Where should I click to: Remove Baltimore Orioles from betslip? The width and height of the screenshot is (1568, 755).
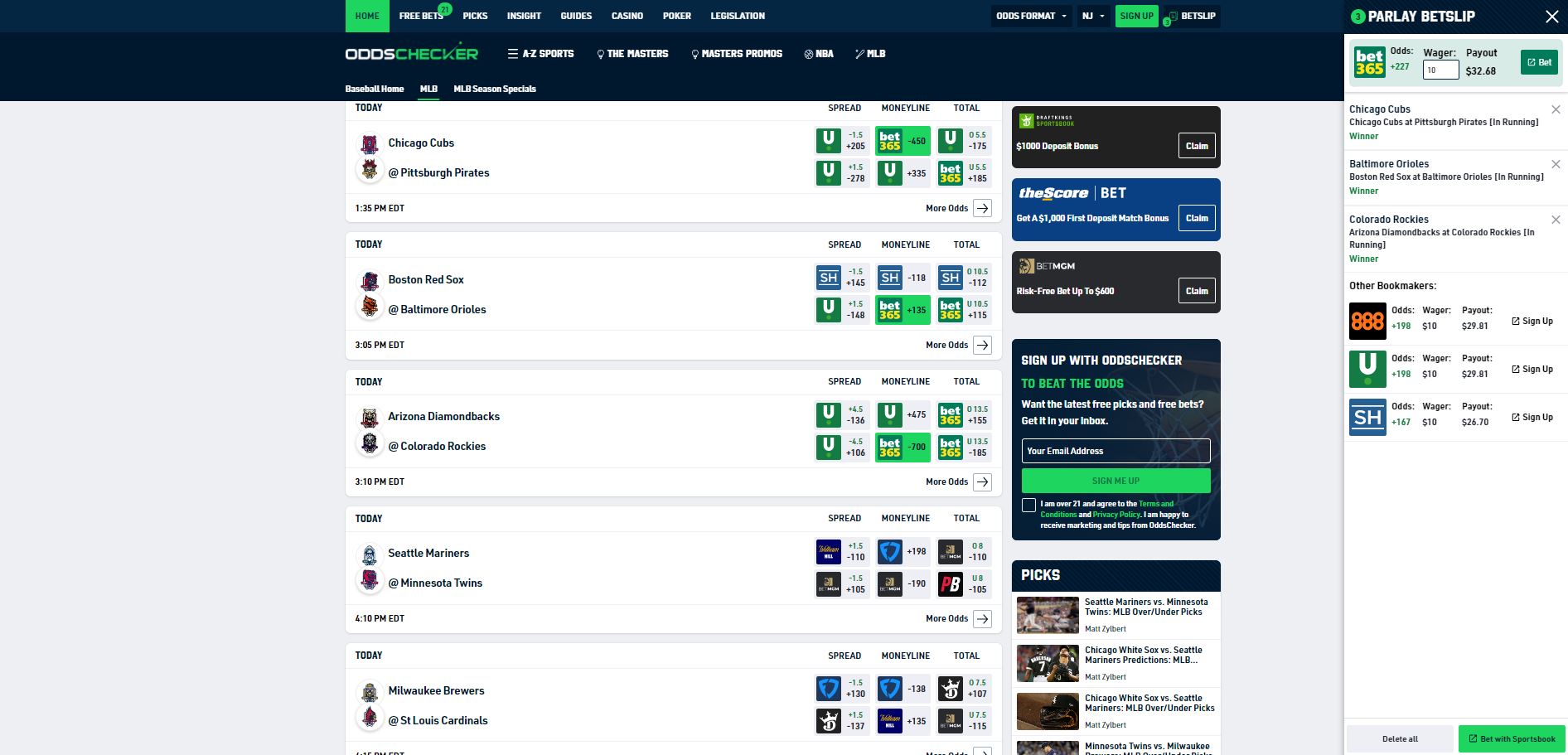pyautogui.click(x=1556, y=164)
